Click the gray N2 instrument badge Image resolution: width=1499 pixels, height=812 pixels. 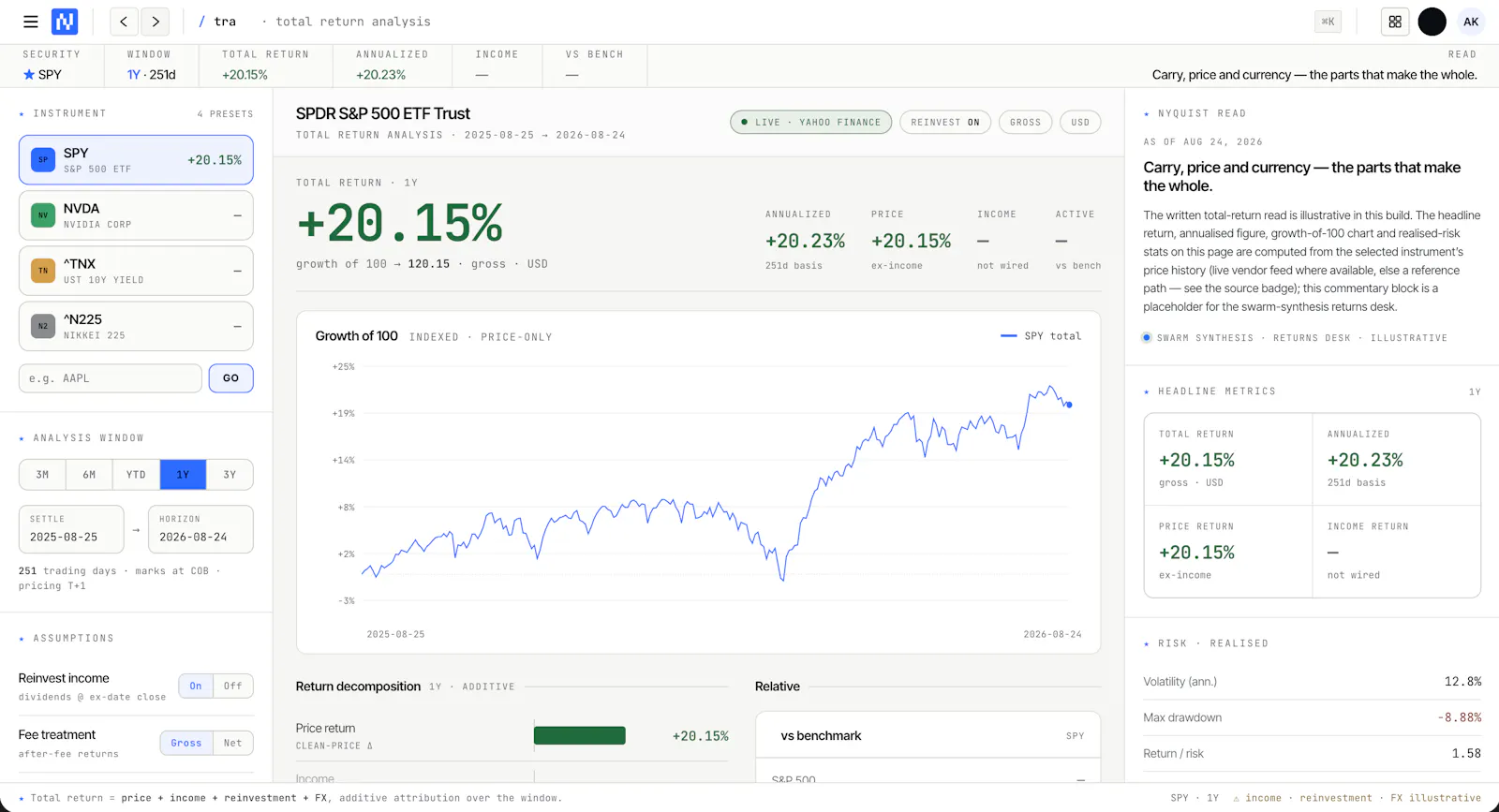[43, 326]
